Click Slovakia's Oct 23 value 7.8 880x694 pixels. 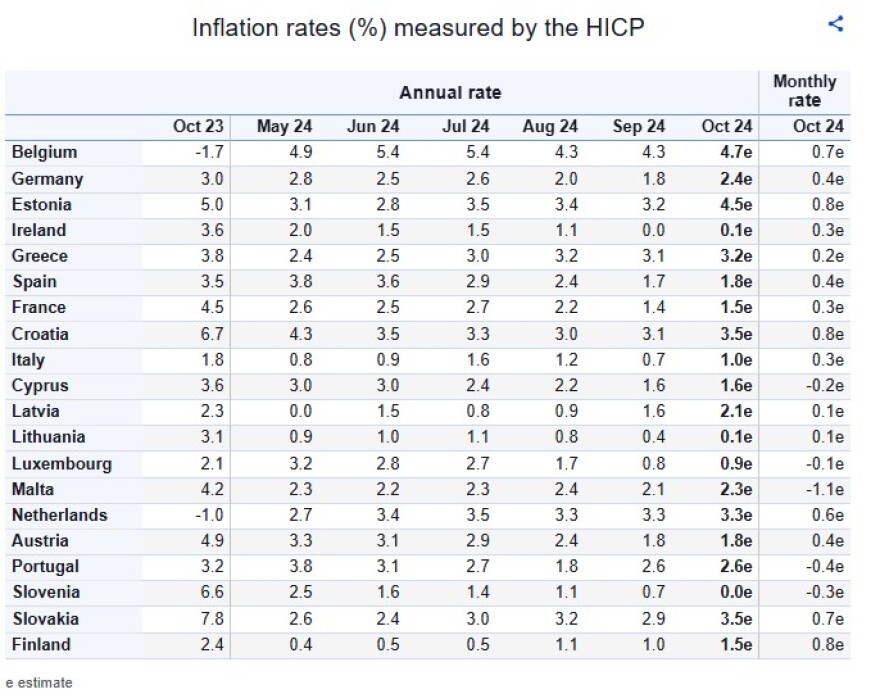(x=213, y=619)
